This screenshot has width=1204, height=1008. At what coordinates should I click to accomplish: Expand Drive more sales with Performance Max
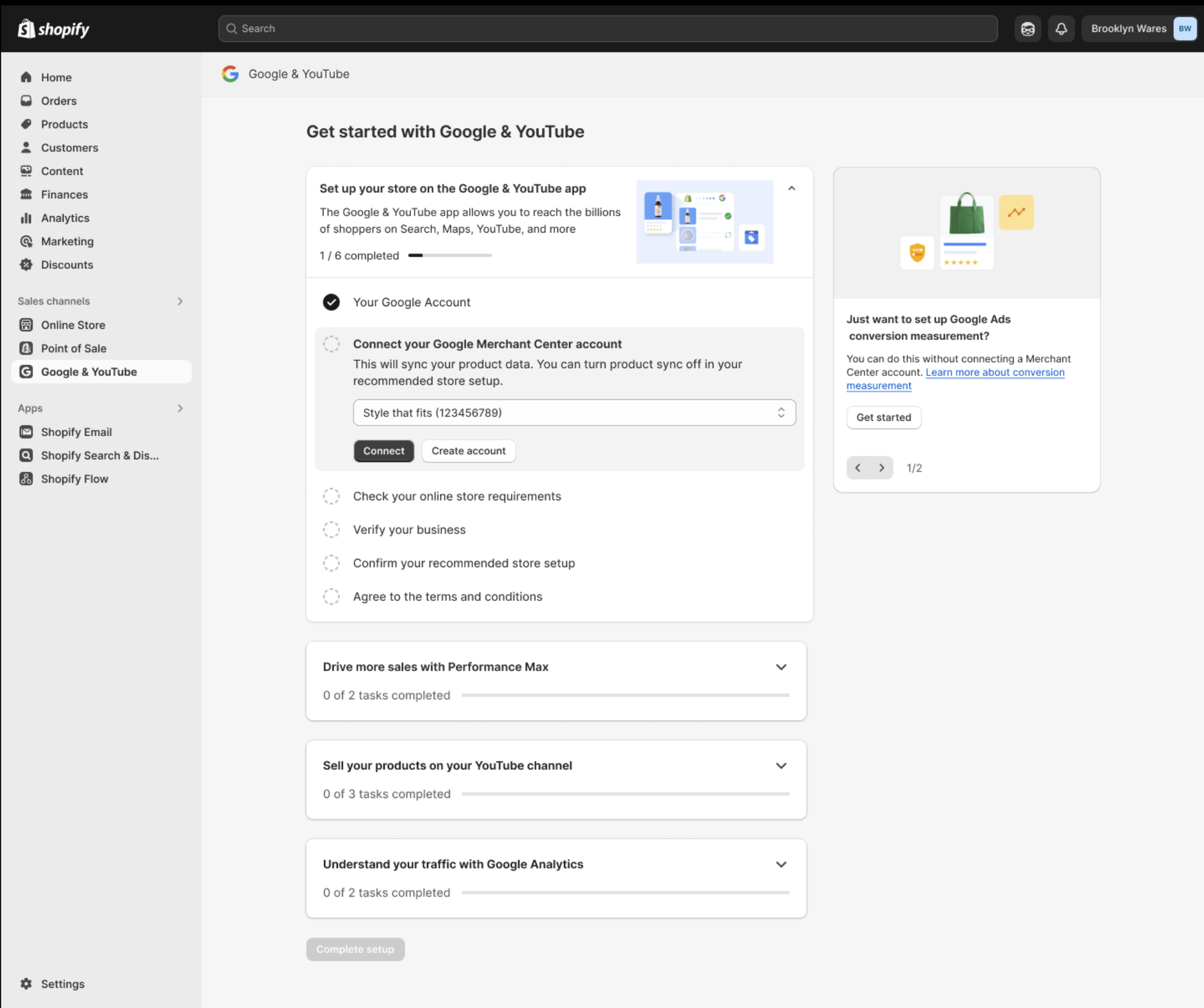tap(781, 667)
